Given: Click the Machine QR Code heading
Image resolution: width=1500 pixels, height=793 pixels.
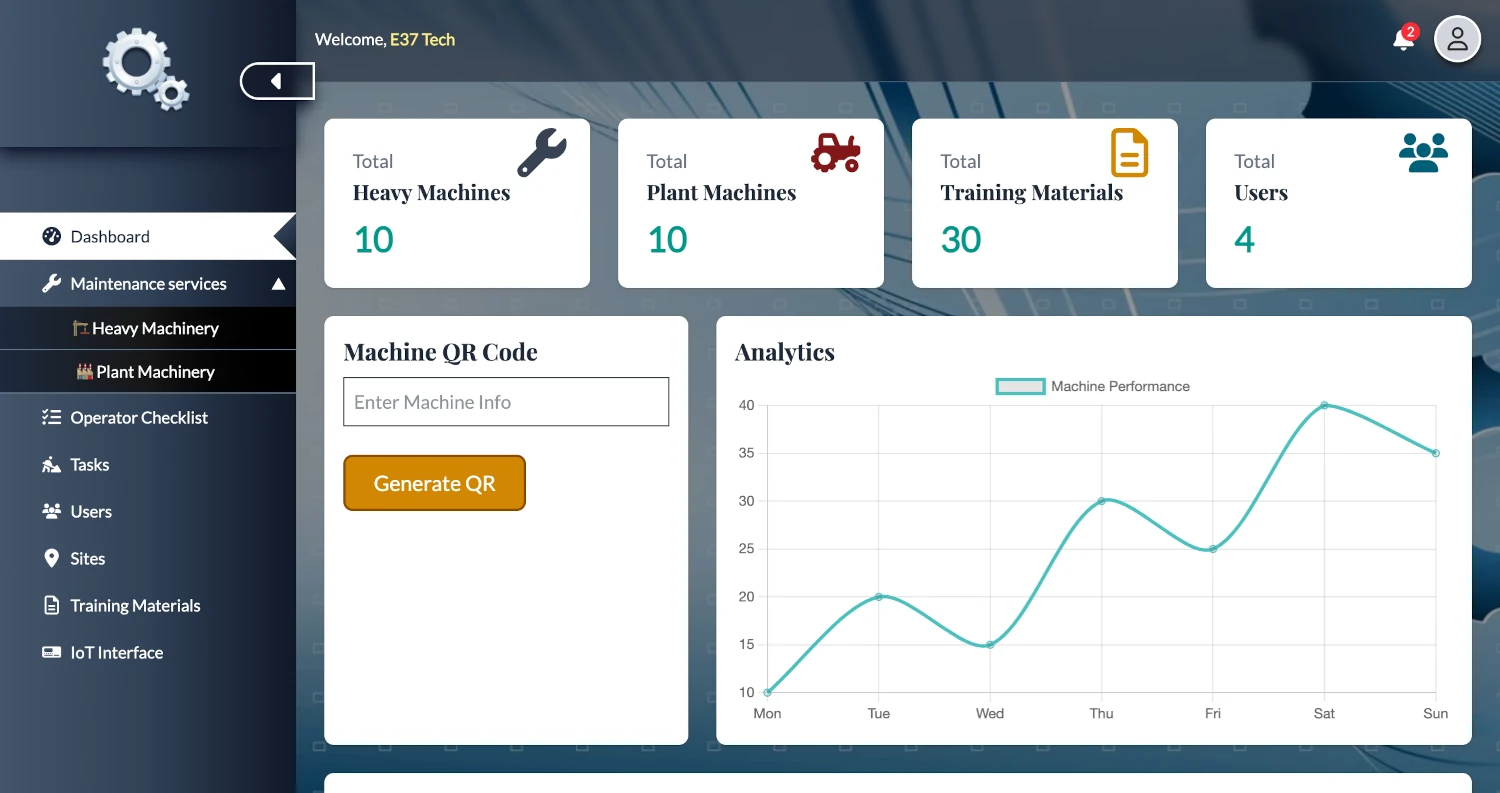Looking at the screenshot, I should 440,352.
